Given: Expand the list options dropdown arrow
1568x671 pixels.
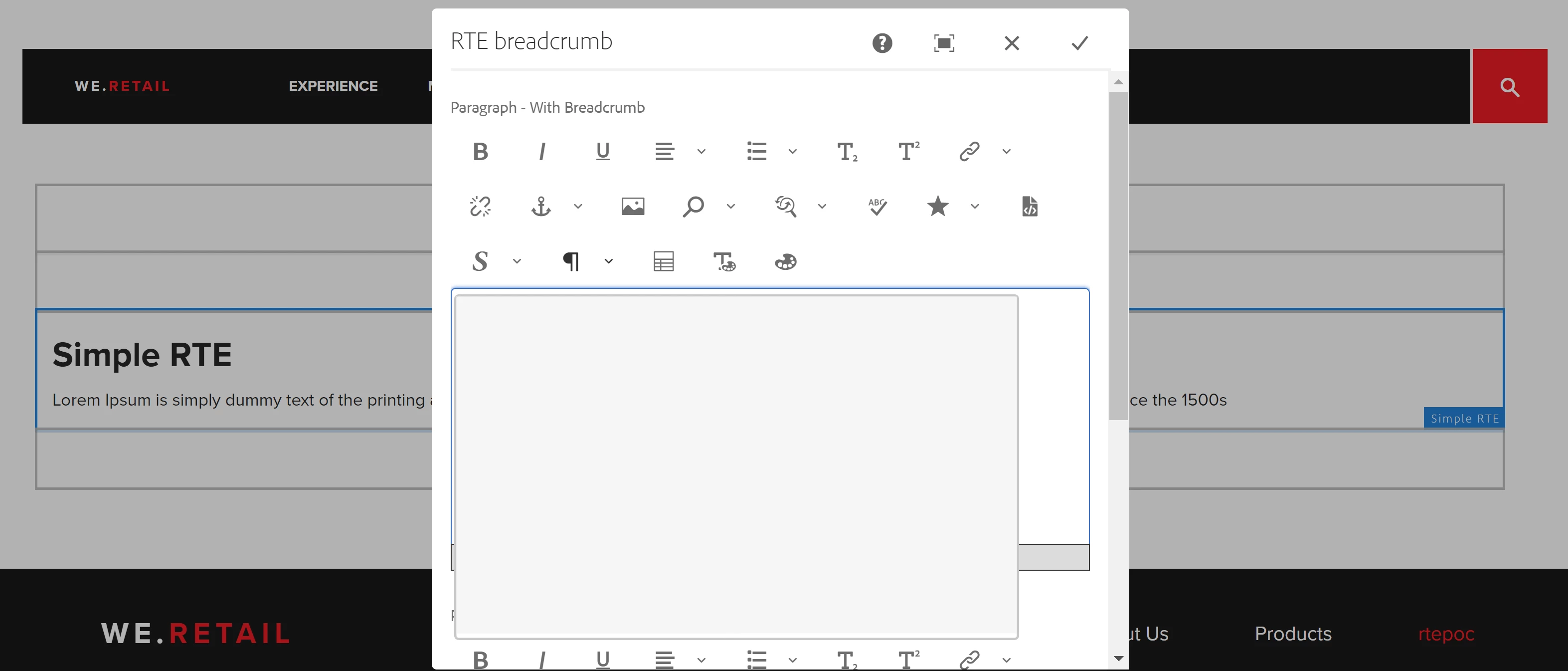Looking at the screenshot, I should (x=793, y=151).
